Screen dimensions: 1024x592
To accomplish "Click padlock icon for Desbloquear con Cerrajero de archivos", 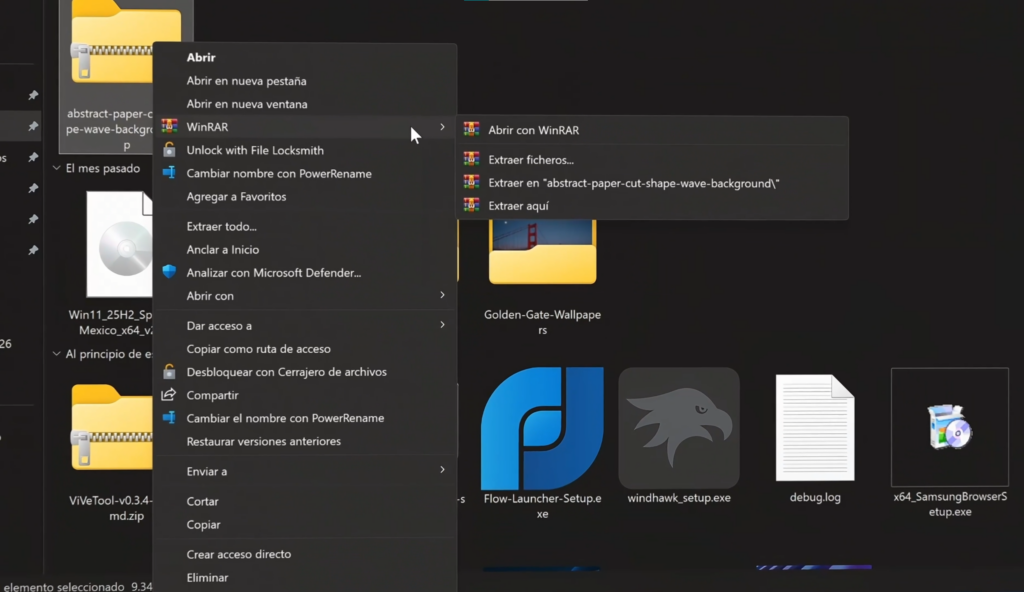I will pyautogui.click(x=169, y=371).
